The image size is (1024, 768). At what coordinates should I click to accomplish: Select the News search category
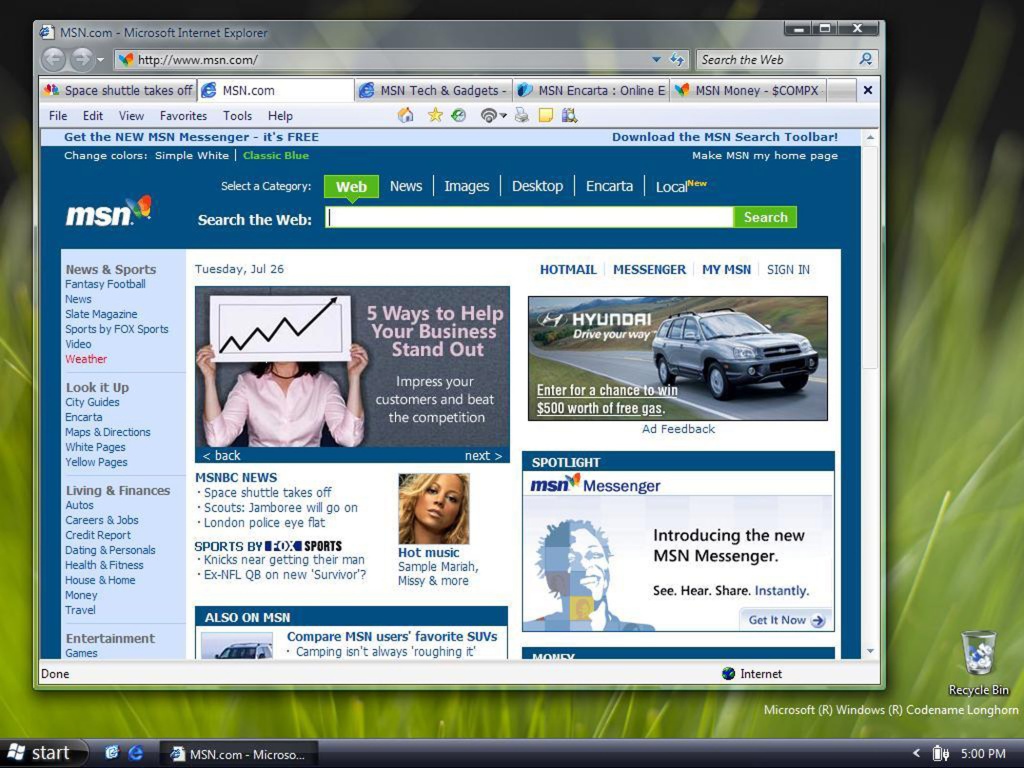click(x=406, y=186)
